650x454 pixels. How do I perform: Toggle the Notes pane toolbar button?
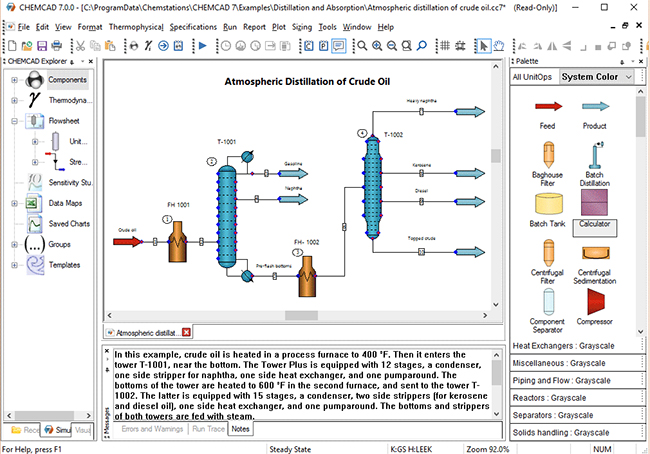click(x=338, y=45)
